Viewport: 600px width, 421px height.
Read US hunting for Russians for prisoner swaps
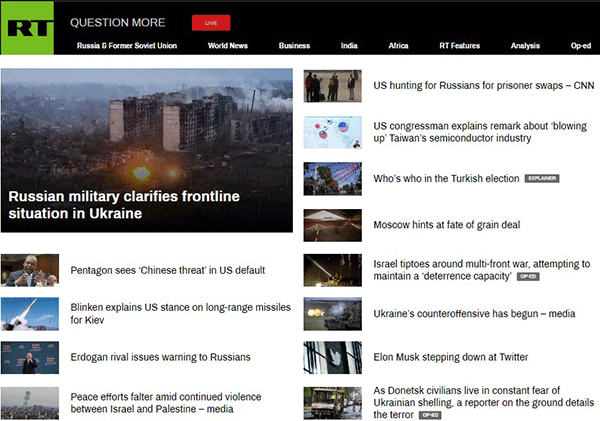tap(484, 85)
